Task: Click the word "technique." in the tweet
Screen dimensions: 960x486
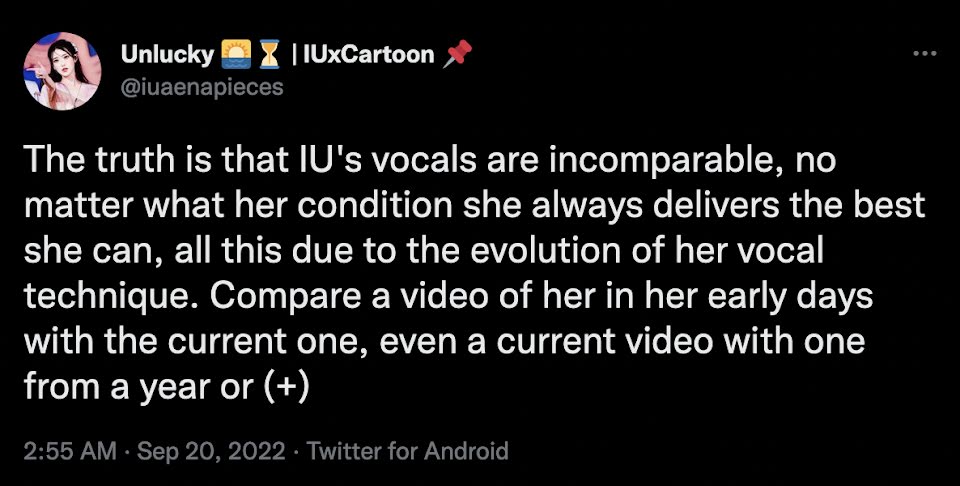Action: (x=113, y=297)
